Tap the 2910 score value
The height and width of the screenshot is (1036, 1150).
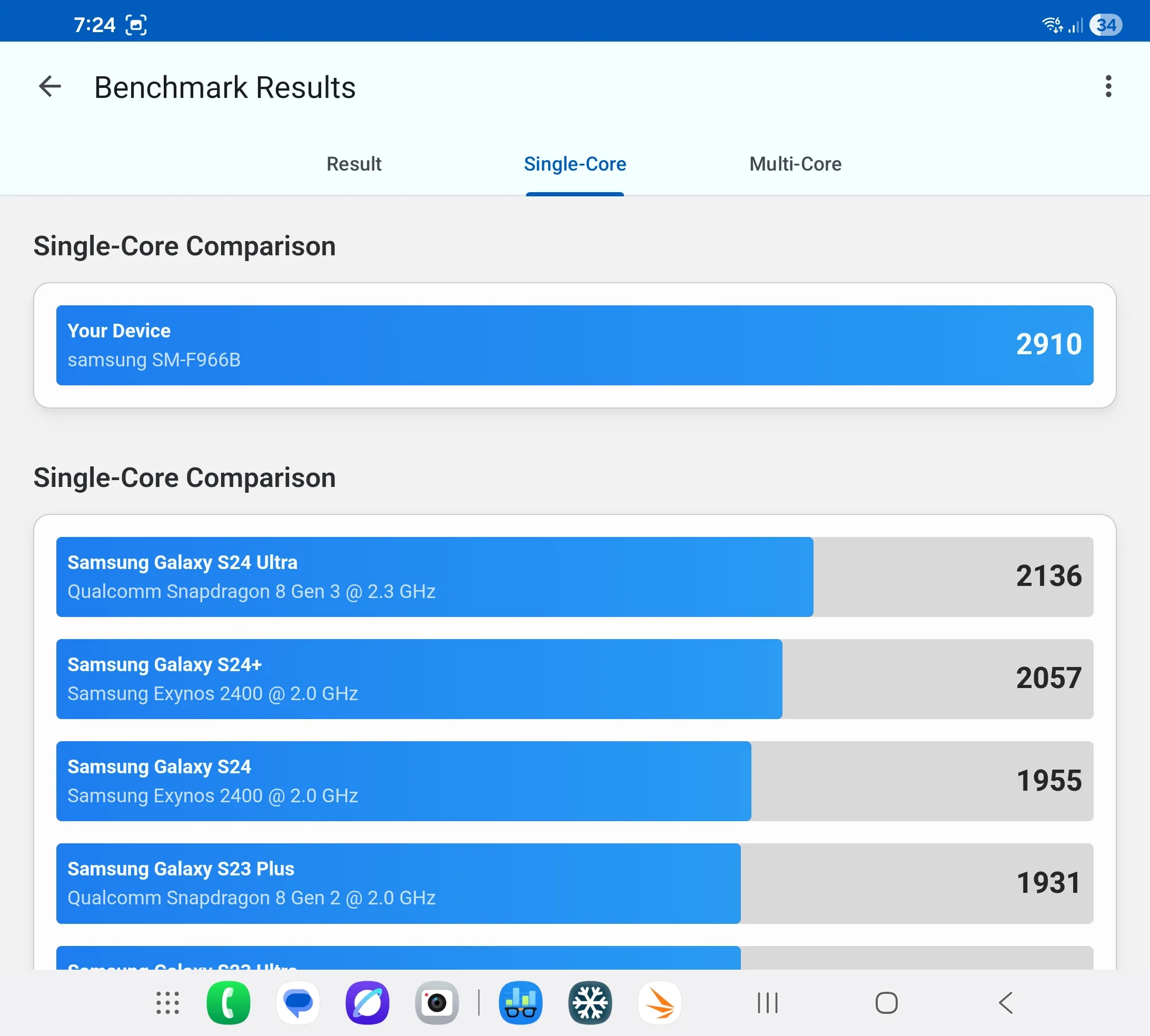1049,344
